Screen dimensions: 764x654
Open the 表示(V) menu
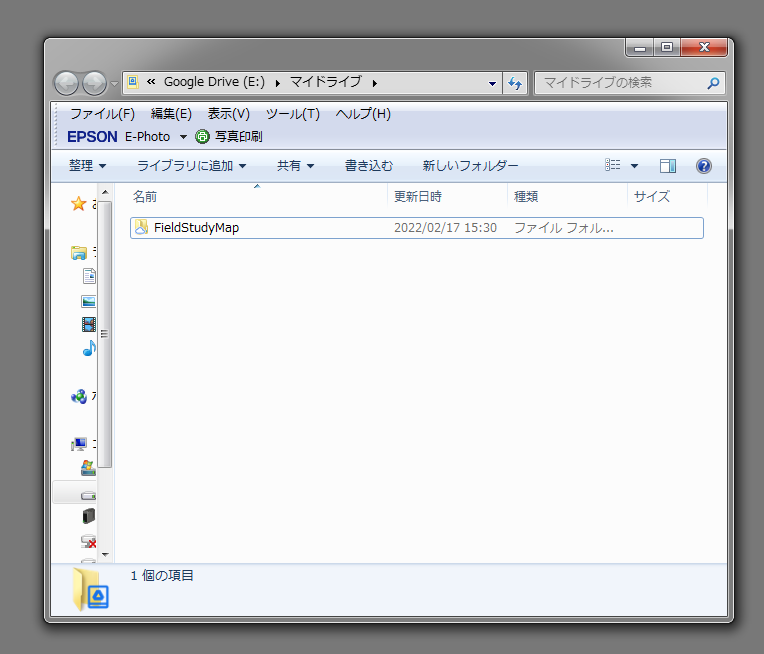(x=229, y=114)
